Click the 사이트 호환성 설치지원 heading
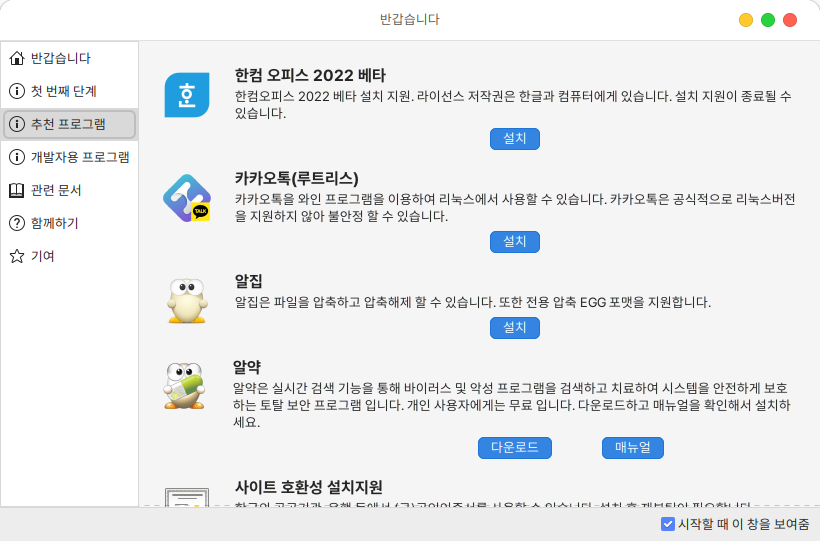This screenshot has width=820, height=541. click(308, 487)
